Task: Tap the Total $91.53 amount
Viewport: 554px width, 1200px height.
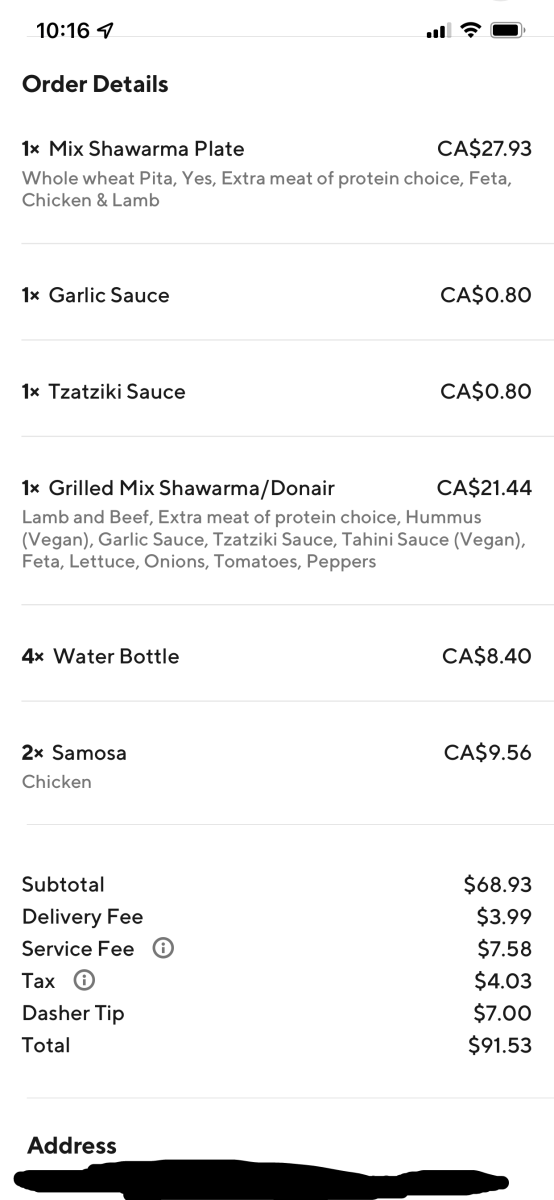Action: (499, 1045)
